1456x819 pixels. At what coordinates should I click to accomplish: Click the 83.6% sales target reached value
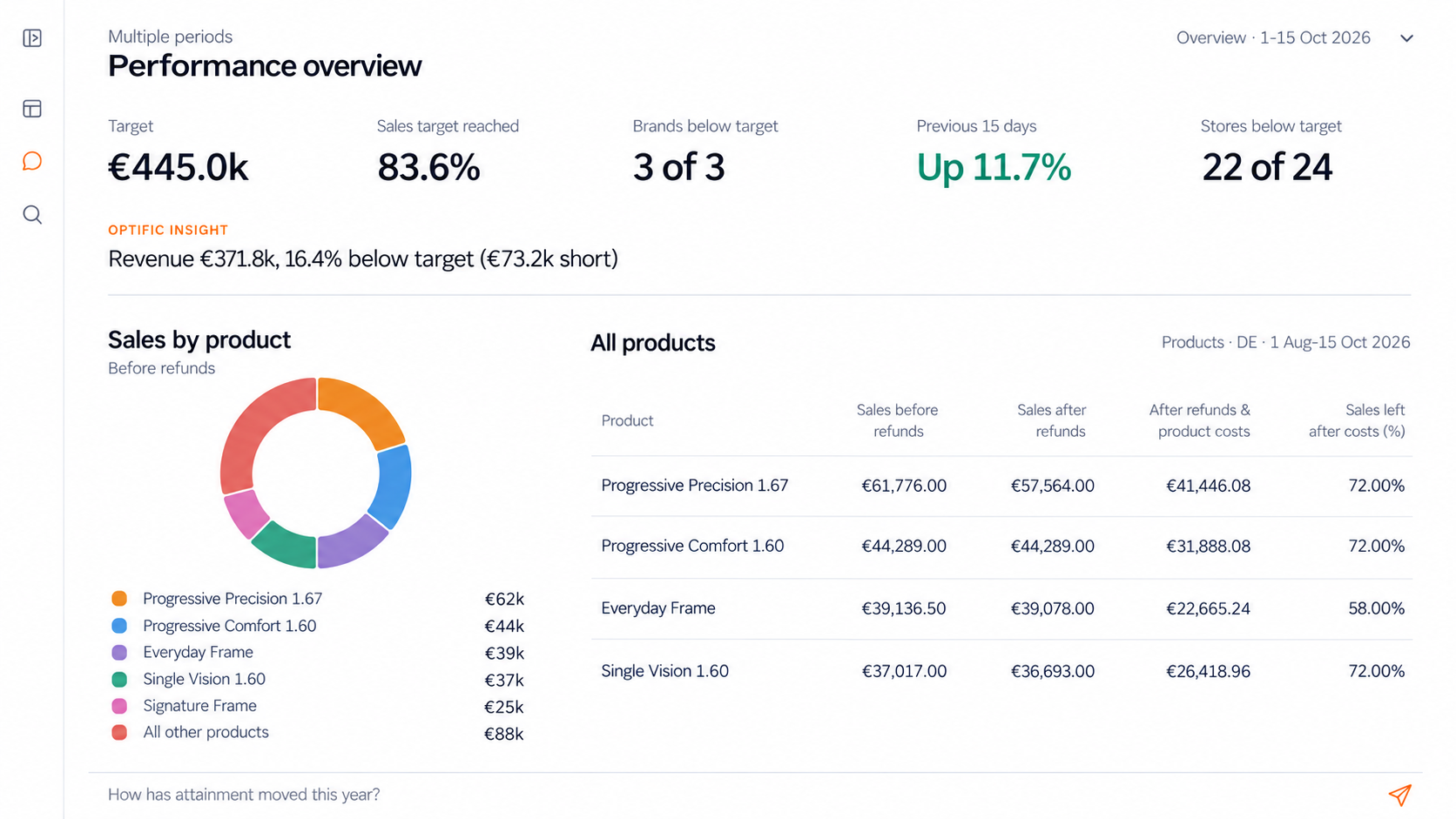point(428,167)
